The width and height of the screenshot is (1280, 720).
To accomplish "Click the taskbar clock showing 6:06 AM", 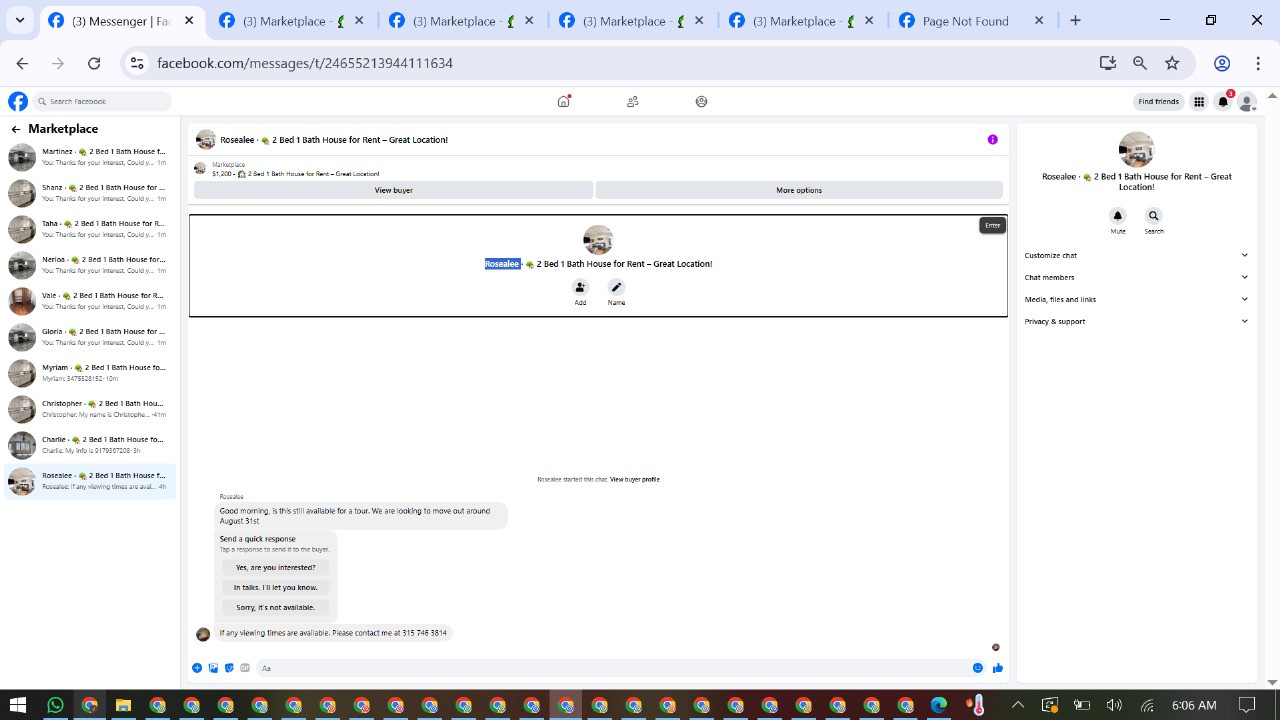I will coord(1194,705).
